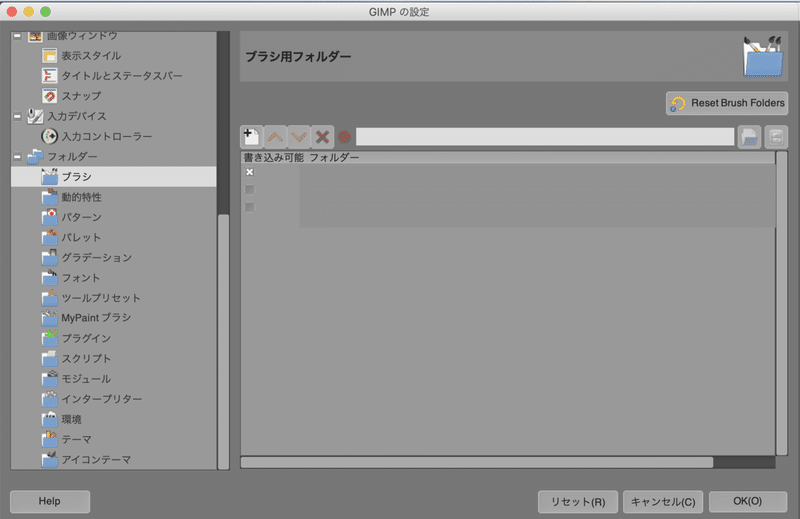The height and width of the screenshot is (519, 800).
Task: Select 環境 label in tree
Action: tap(71, 419)
